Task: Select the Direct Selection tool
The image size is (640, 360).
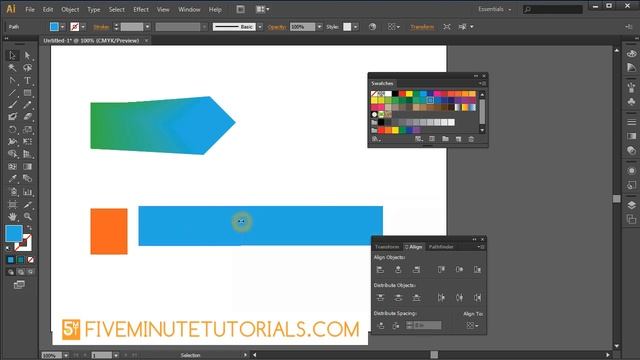Action: [x=27, y=56]
